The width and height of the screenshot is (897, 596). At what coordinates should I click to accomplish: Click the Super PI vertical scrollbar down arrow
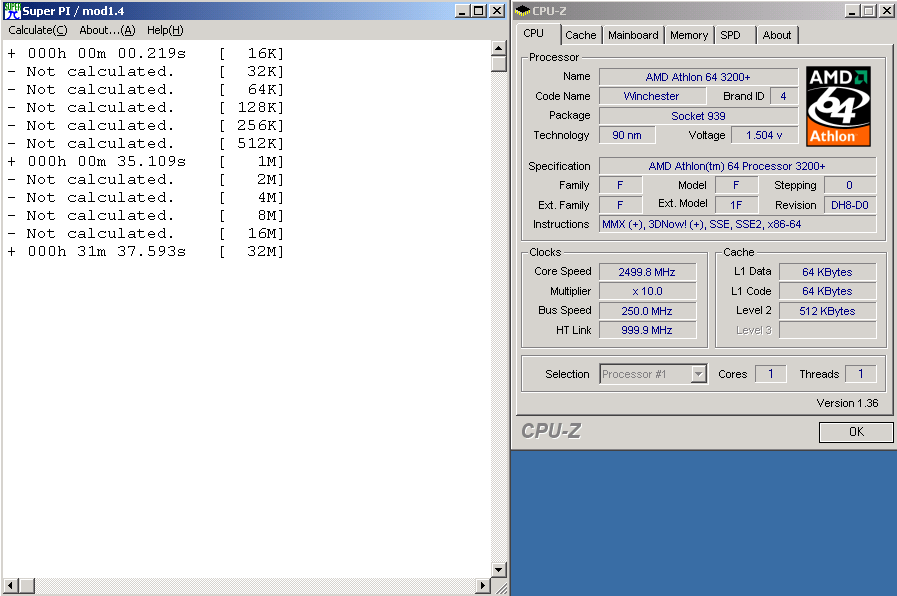(498, 570)
